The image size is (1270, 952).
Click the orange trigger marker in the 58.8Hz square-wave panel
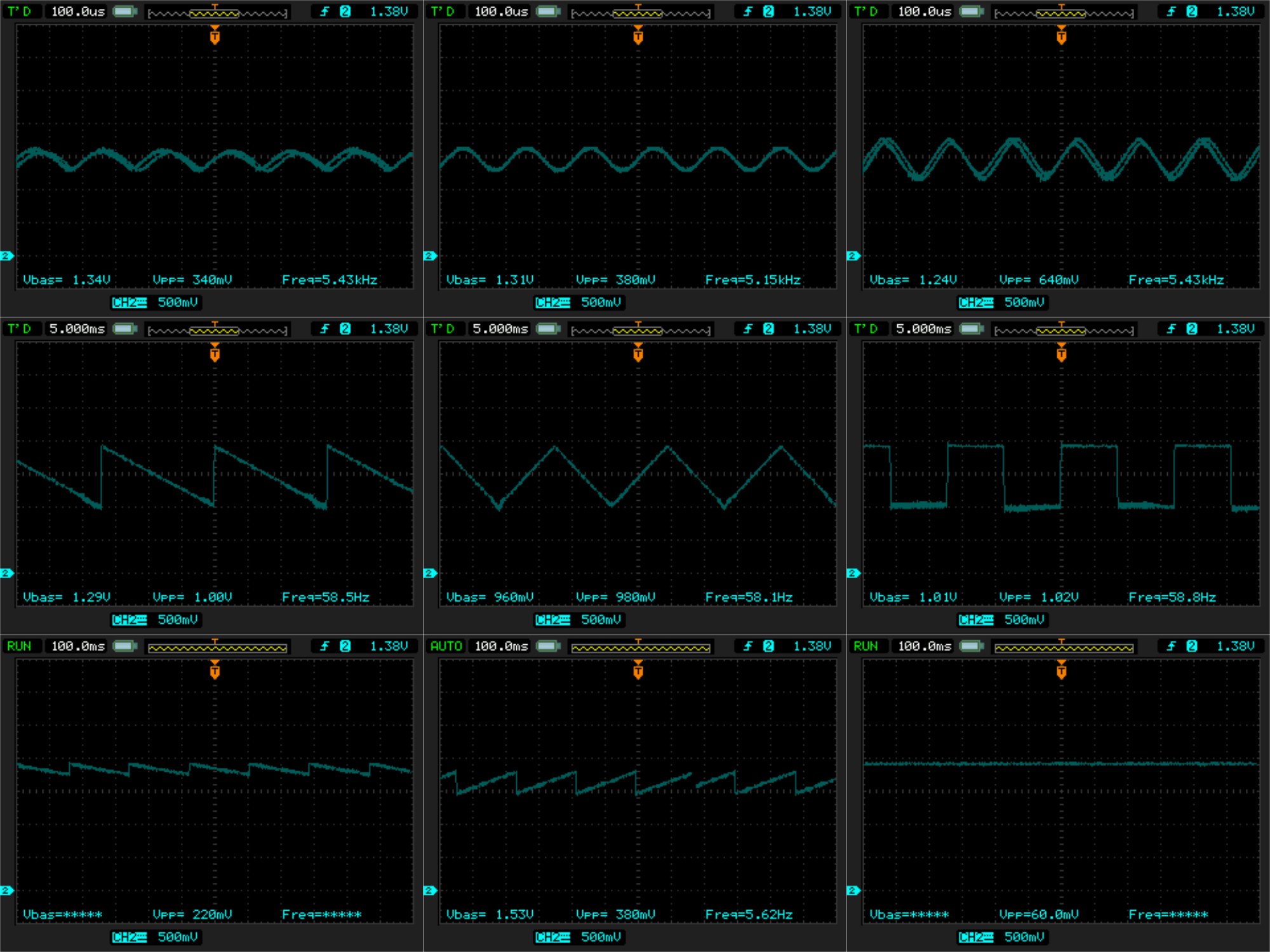(1061, 353)
